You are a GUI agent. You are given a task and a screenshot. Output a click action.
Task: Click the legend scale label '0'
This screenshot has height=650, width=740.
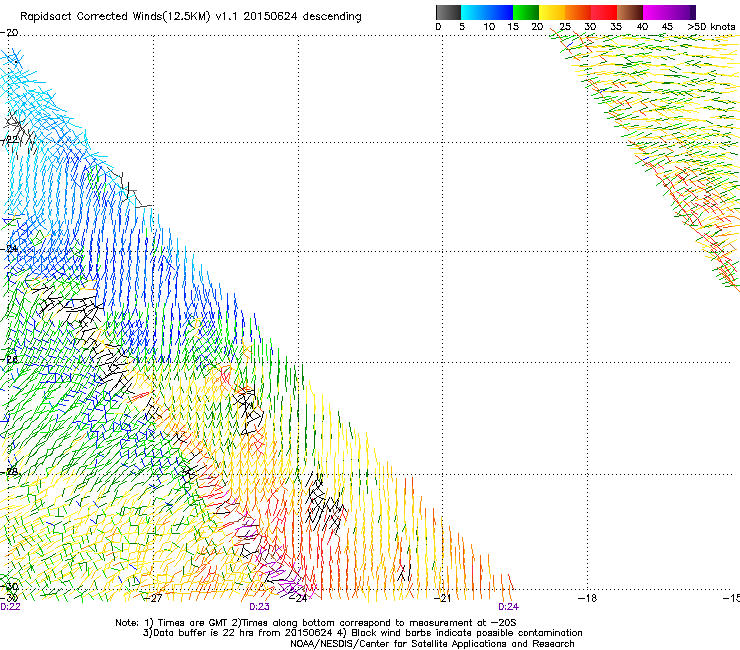point(438,26)
